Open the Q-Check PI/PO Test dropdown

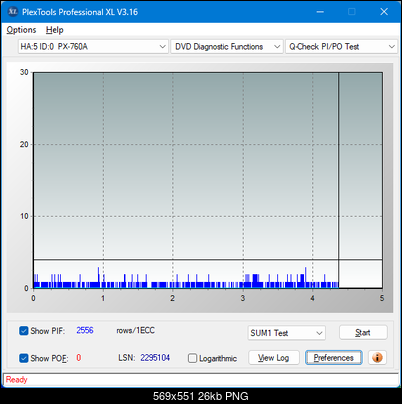pyautogui.click(x=341, y=47)
